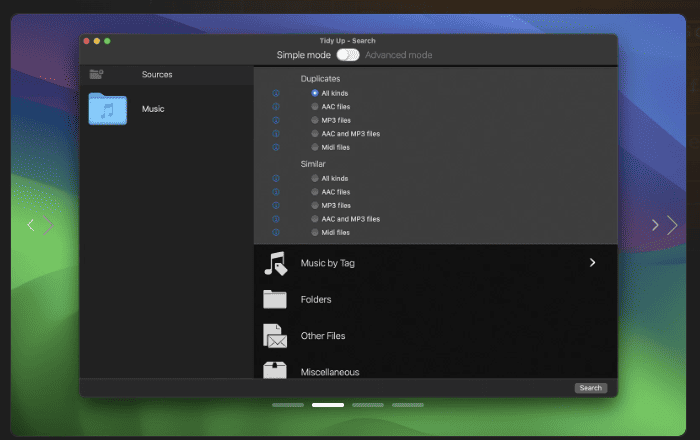700x440 pixels.
Task: Select Similar All kinds radio button
Action: (315, 178)
